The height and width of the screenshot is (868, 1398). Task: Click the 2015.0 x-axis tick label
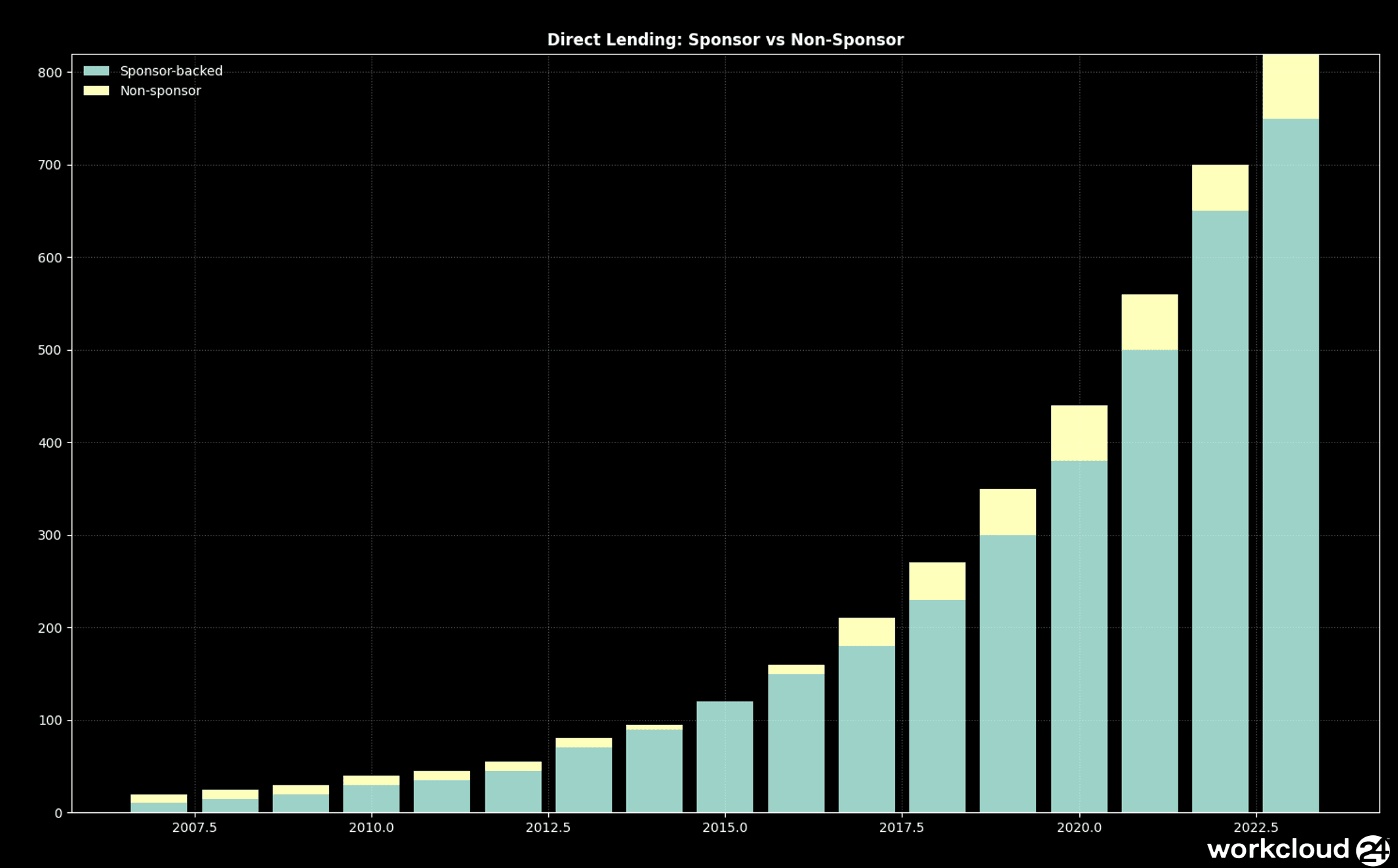725,827
